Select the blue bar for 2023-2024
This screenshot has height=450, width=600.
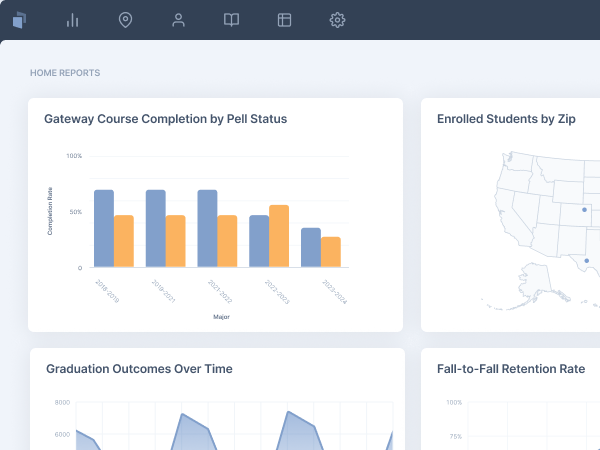(311, 247)
